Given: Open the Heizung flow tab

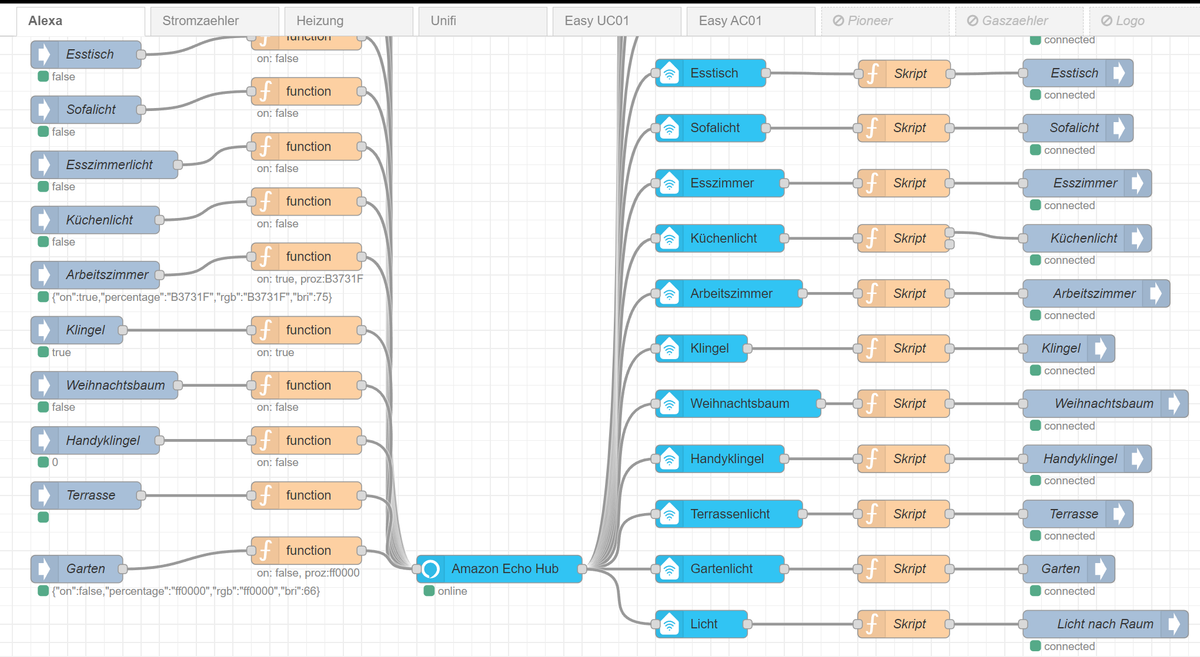Looking at the screenshot, I should 348,21.
